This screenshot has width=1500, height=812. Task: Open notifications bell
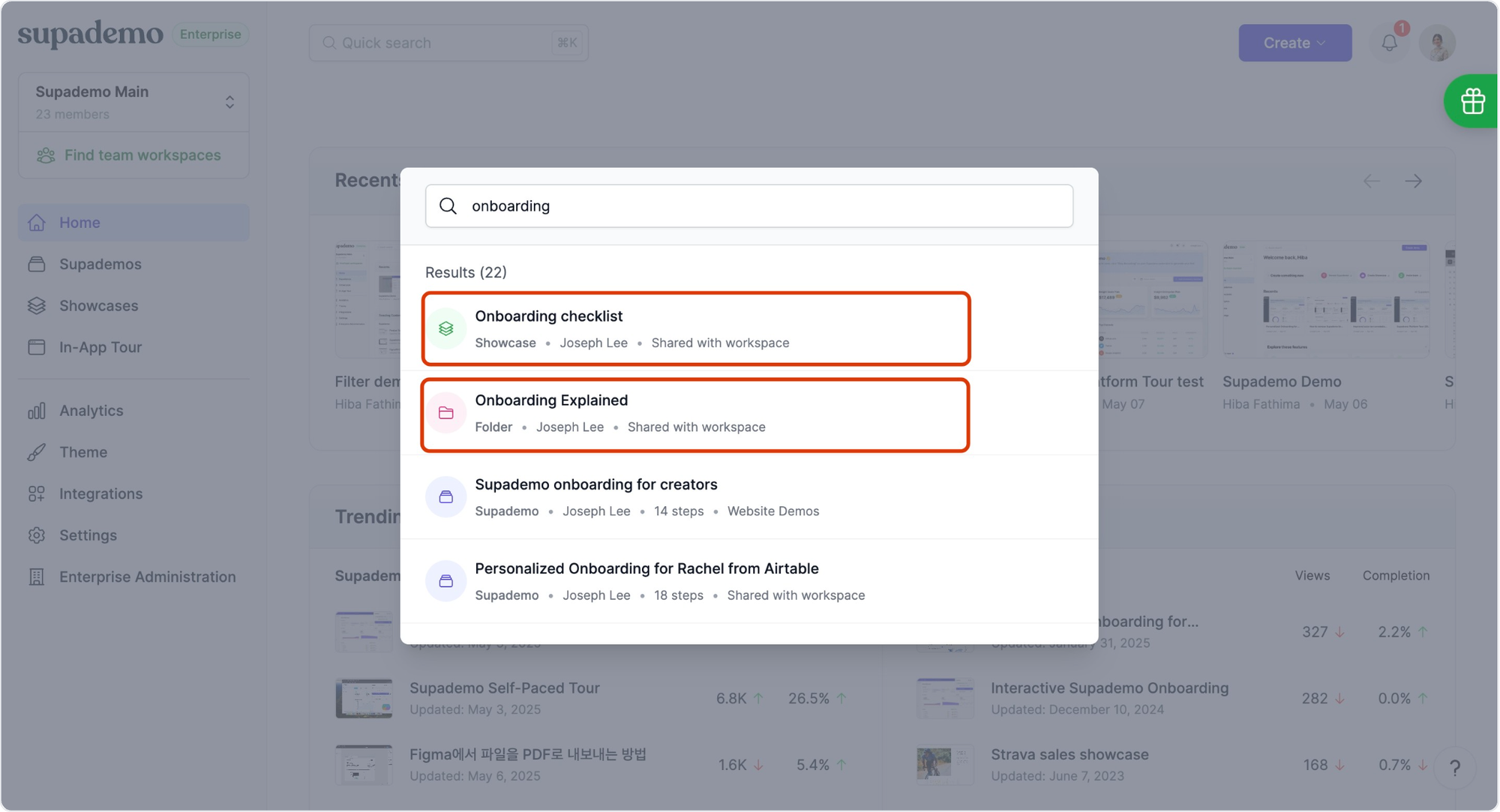(1389, 43)
